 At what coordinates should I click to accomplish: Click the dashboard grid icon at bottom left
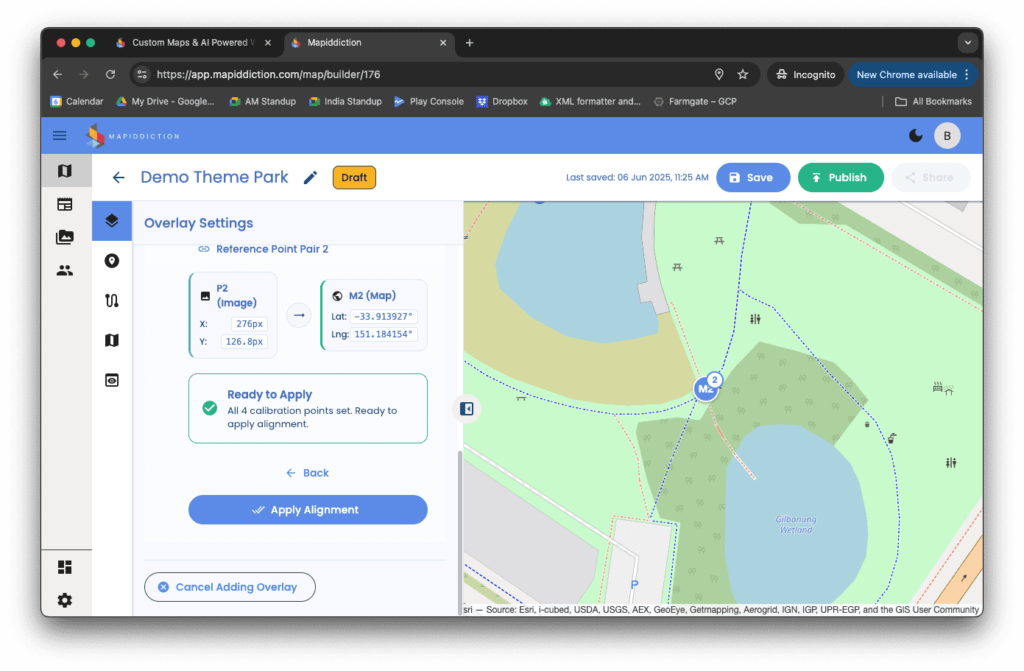[64, 567]
